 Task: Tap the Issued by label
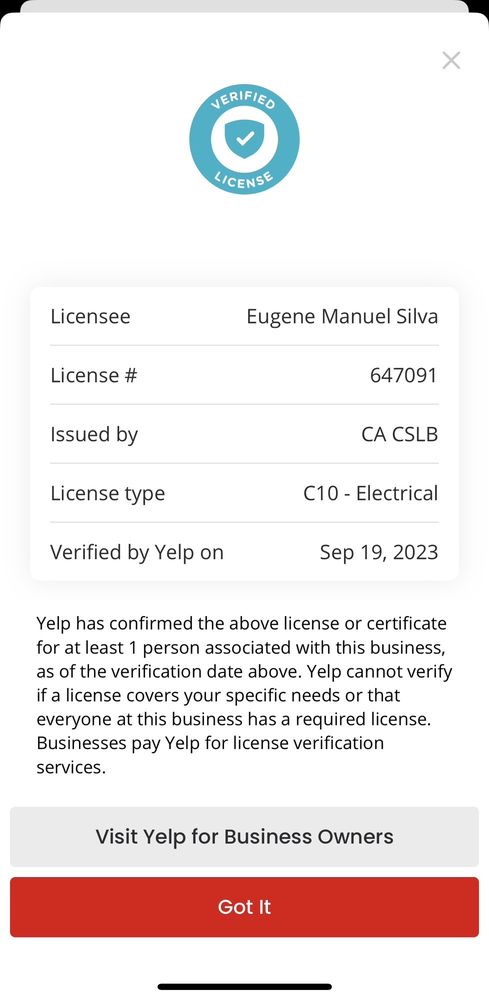click(94, 434)
